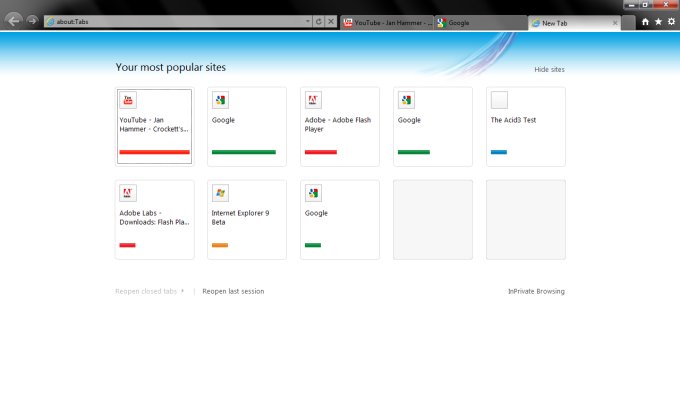Click the blue activity bar on Acid3 tile
This screenshot has height=401, width=680.
499,152
